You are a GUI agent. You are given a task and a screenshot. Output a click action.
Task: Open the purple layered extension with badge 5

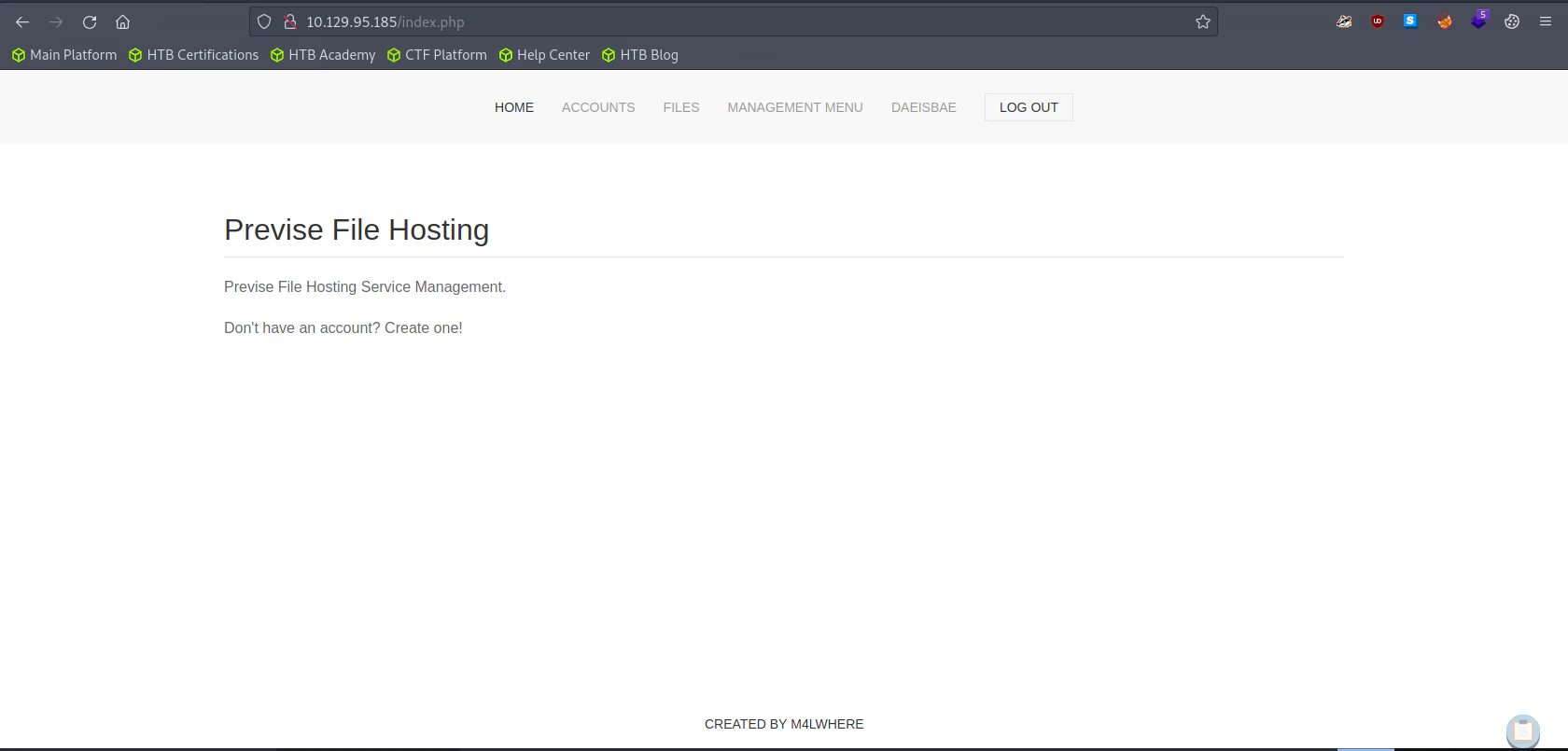click(x=1479, y=20)
